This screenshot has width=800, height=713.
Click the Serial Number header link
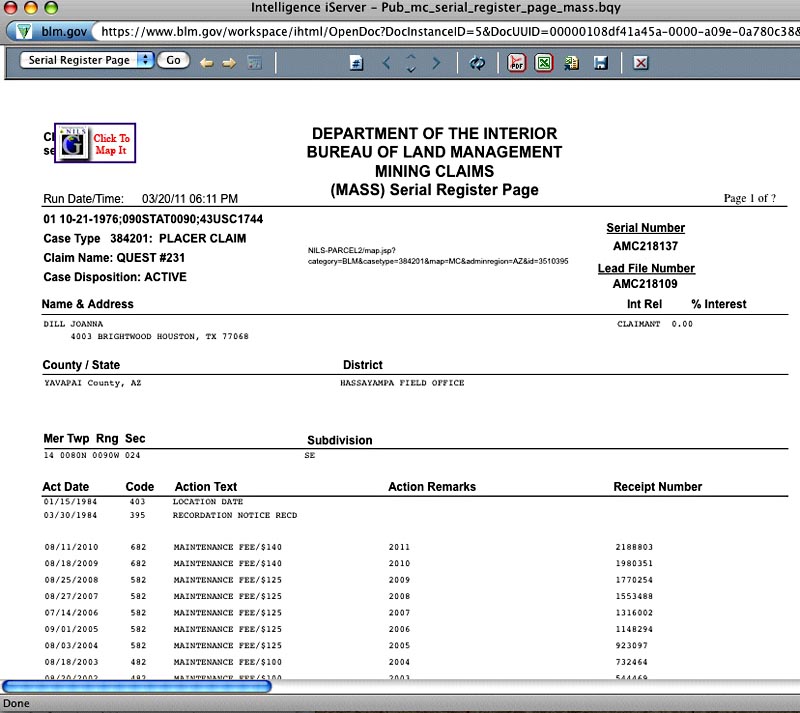[645, 228]
